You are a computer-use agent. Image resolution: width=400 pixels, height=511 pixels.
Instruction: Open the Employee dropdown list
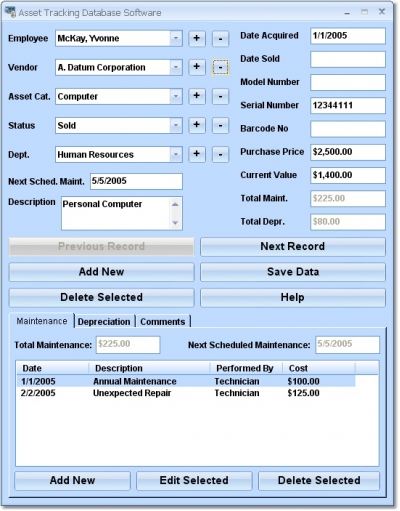[x=176, y=38]
